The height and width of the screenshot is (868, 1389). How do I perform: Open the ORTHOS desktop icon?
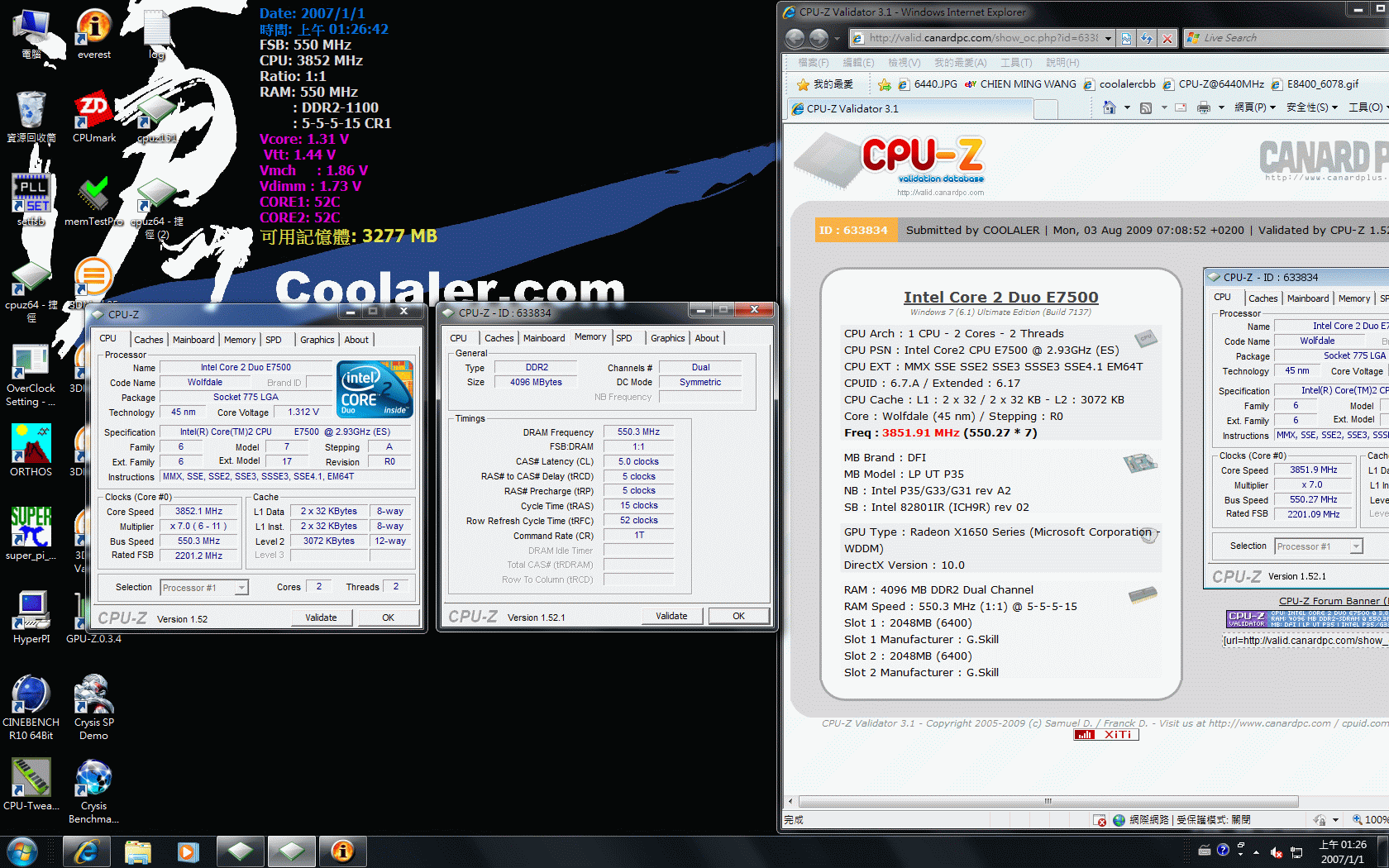[x=31, y=451]
